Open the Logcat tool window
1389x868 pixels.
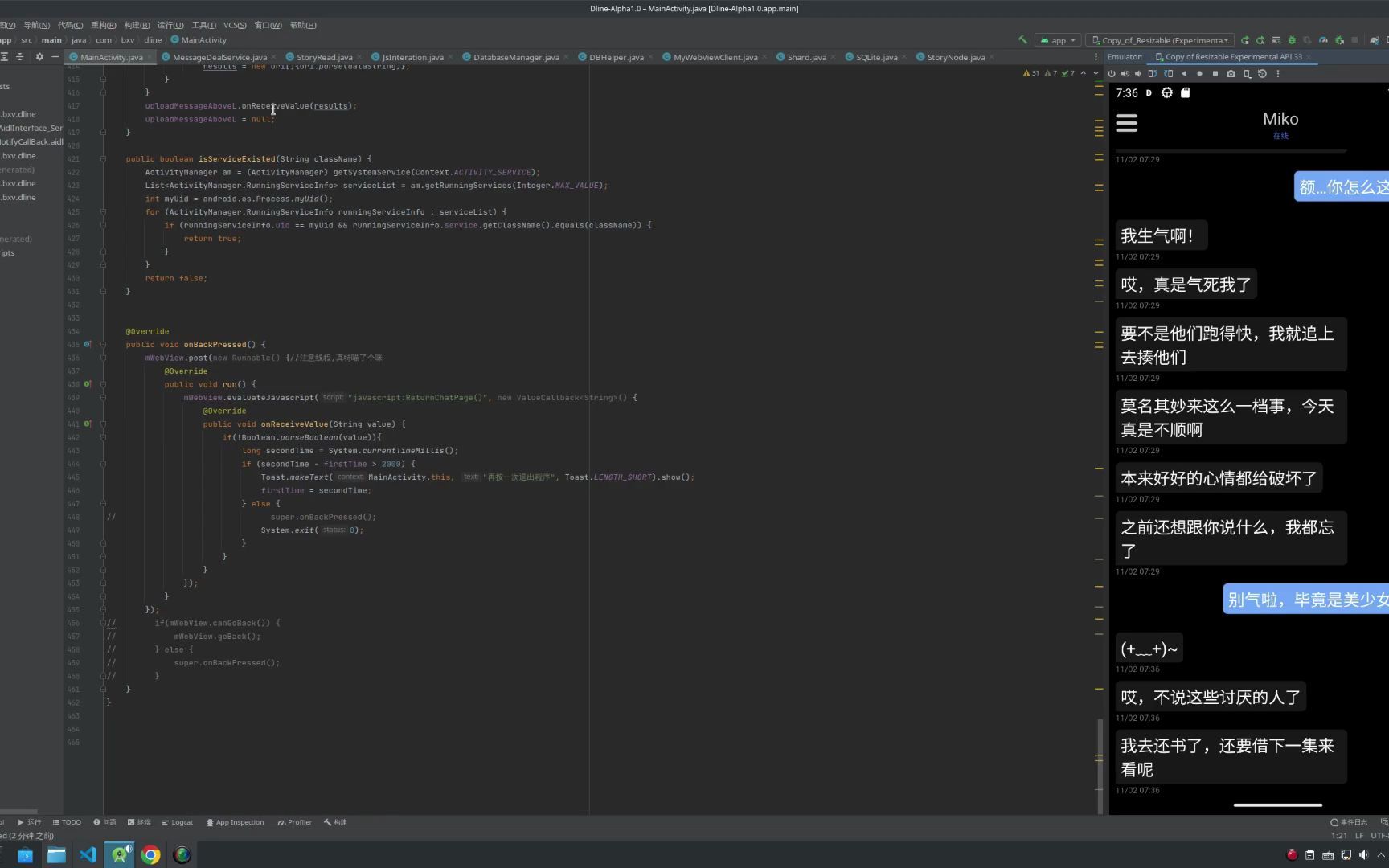177,822
